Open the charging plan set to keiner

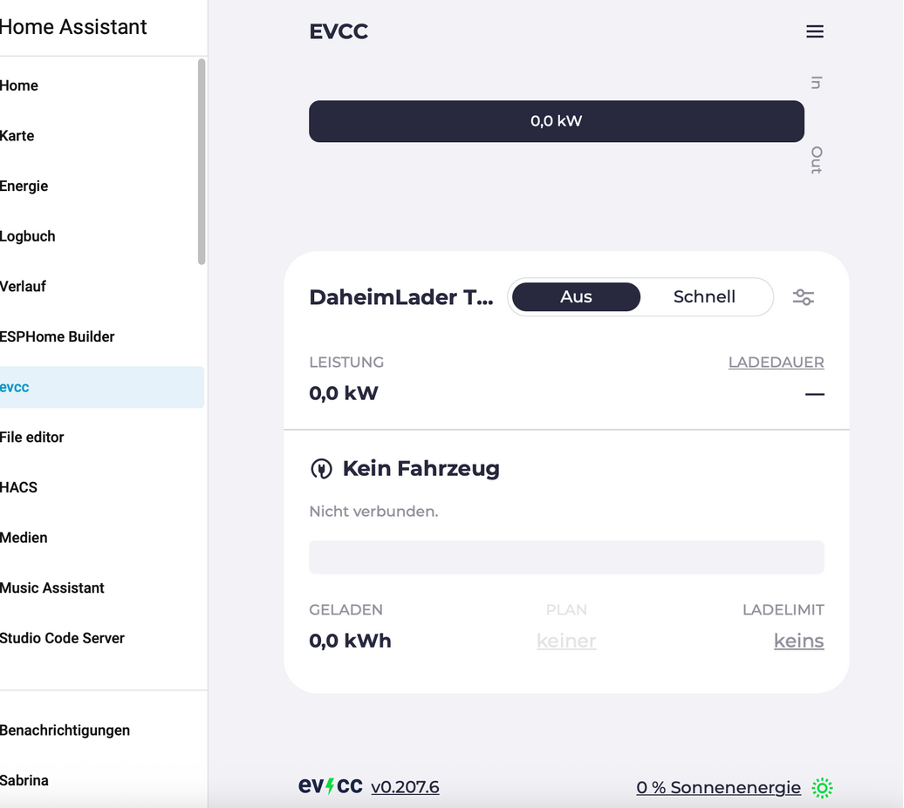(x=566, y=641)
